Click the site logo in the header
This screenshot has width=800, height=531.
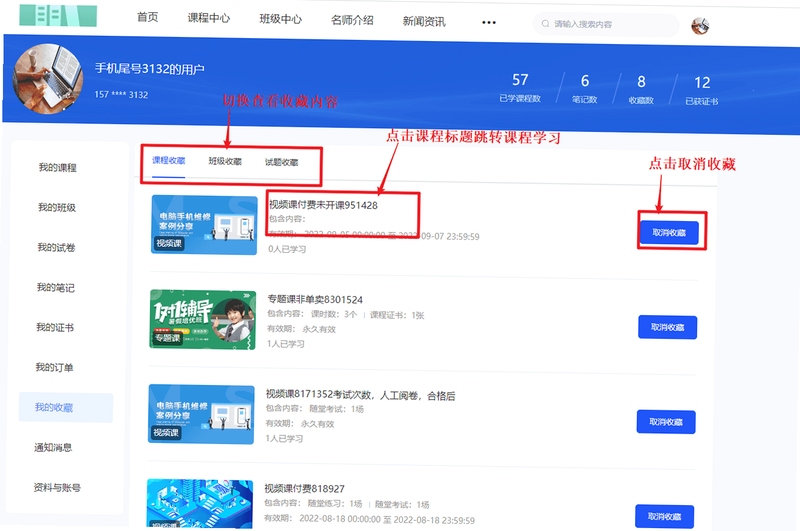(x=58, y=15)
